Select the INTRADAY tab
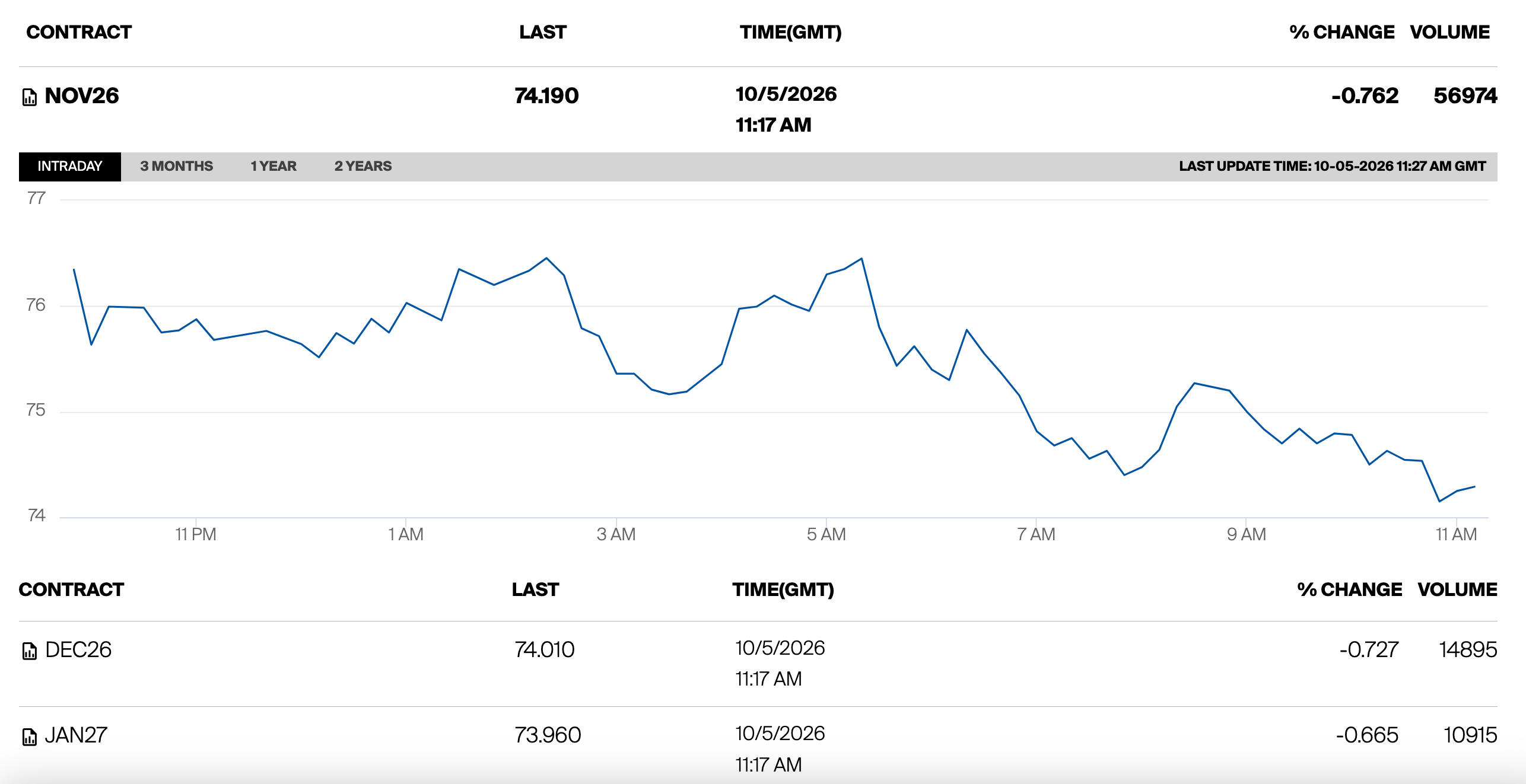 (x=70, y=166)
